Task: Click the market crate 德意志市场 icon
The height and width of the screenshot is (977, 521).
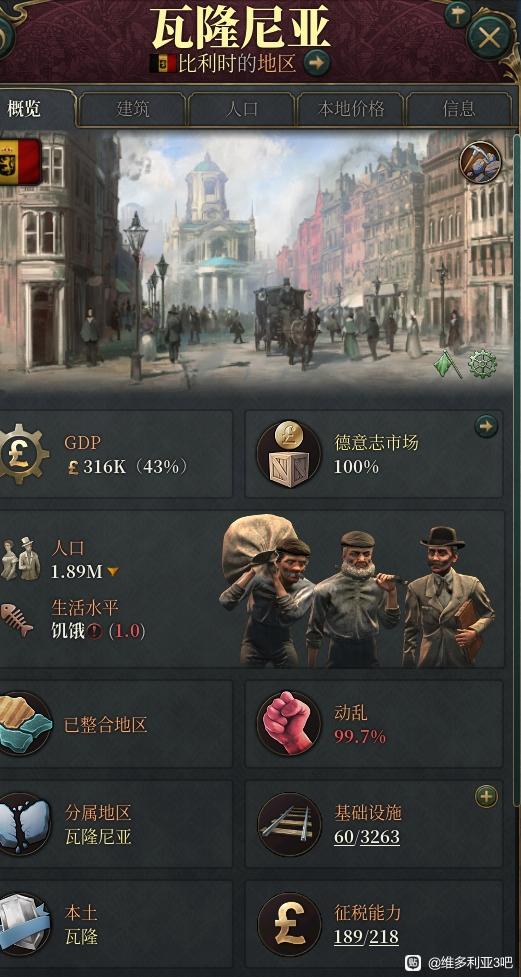Action: coord(289,454)
